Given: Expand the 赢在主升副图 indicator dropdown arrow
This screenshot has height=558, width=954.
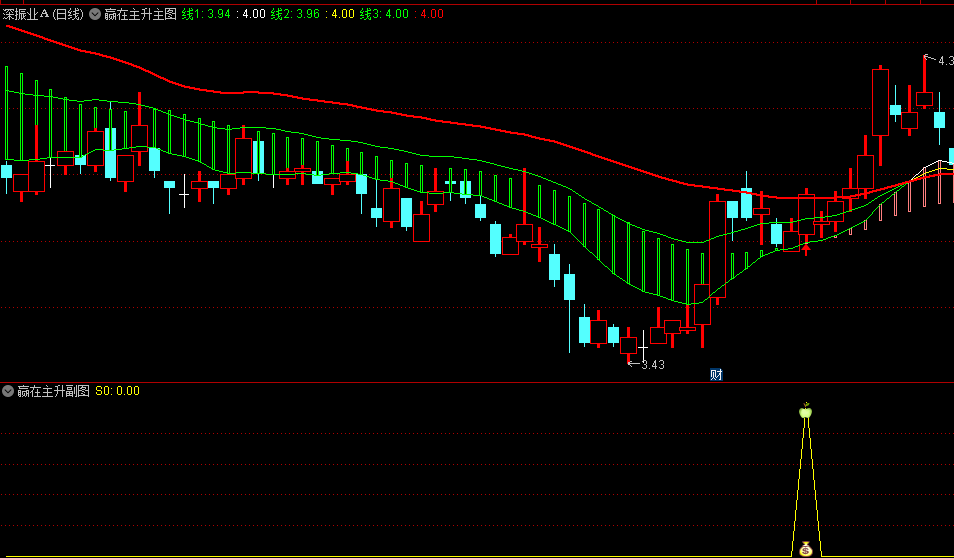Looking at the screenshot, I should click(8, 391).
